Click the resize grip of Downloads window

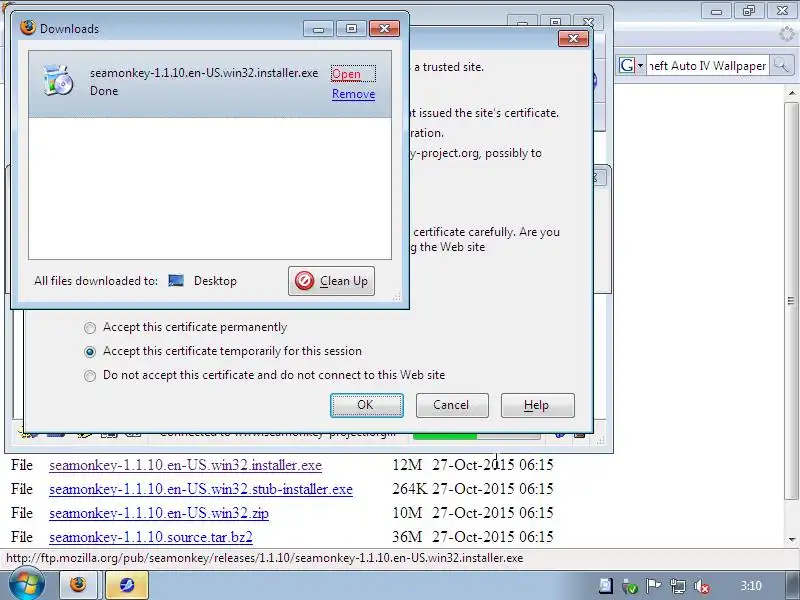pyautogui.click(x=396, y=297)
